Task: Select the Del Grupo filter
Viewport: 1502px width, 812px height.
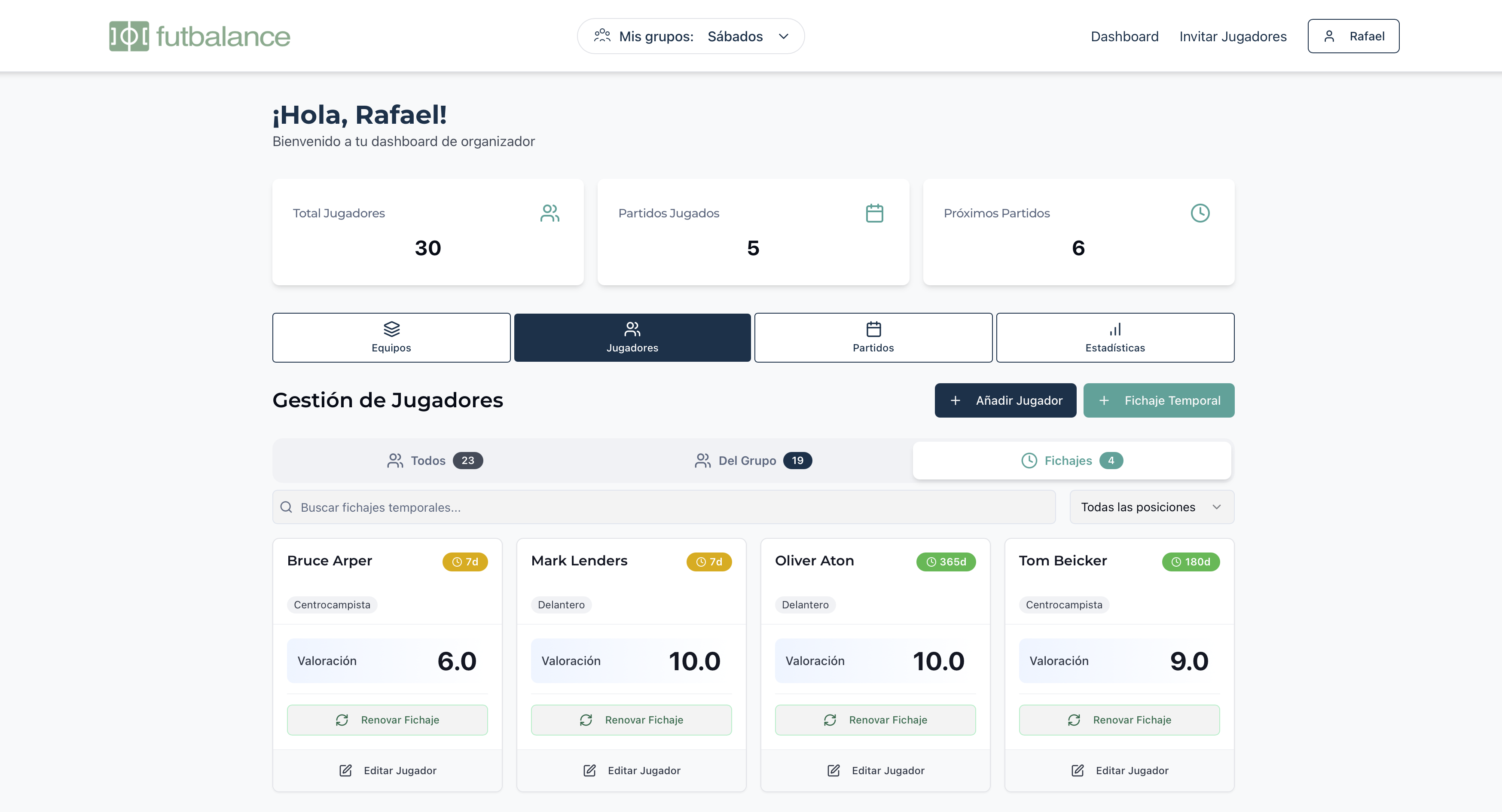Action: (x=752, y=461)
